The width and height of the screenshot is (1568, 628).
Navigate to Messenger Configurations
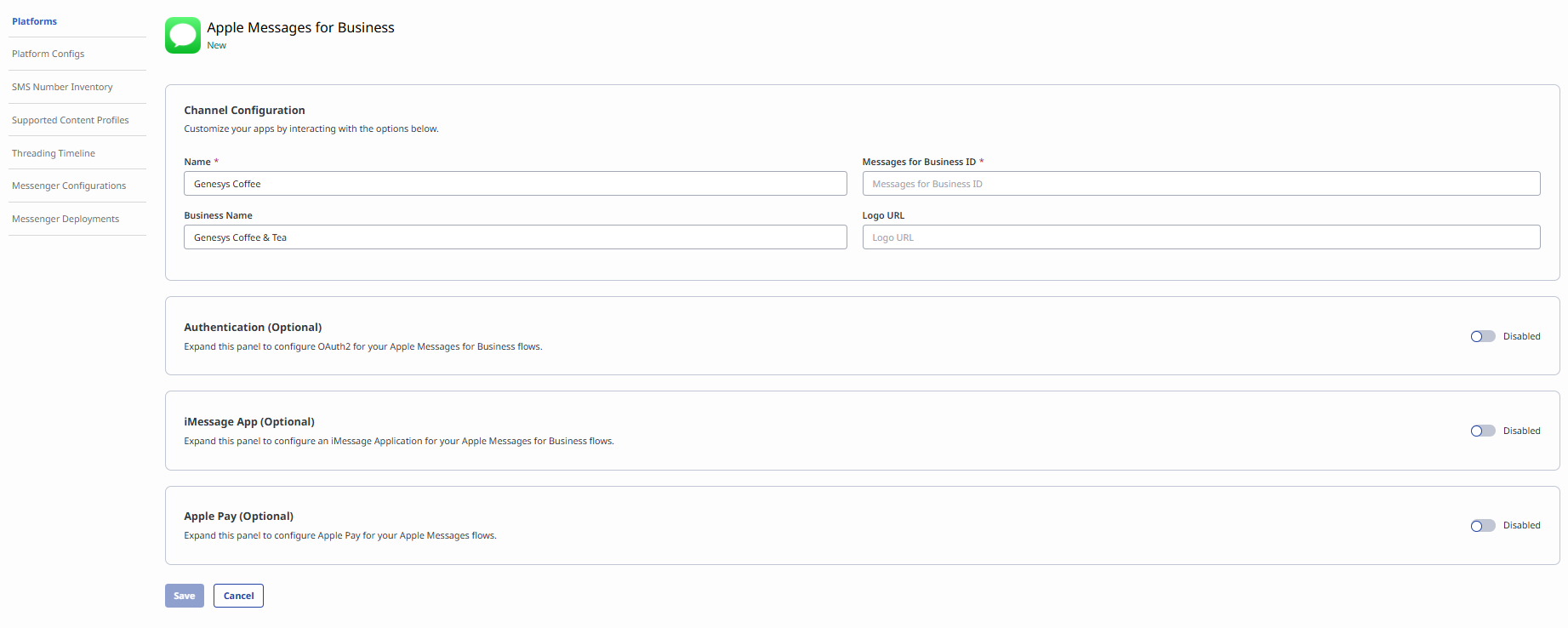(69, 186)
